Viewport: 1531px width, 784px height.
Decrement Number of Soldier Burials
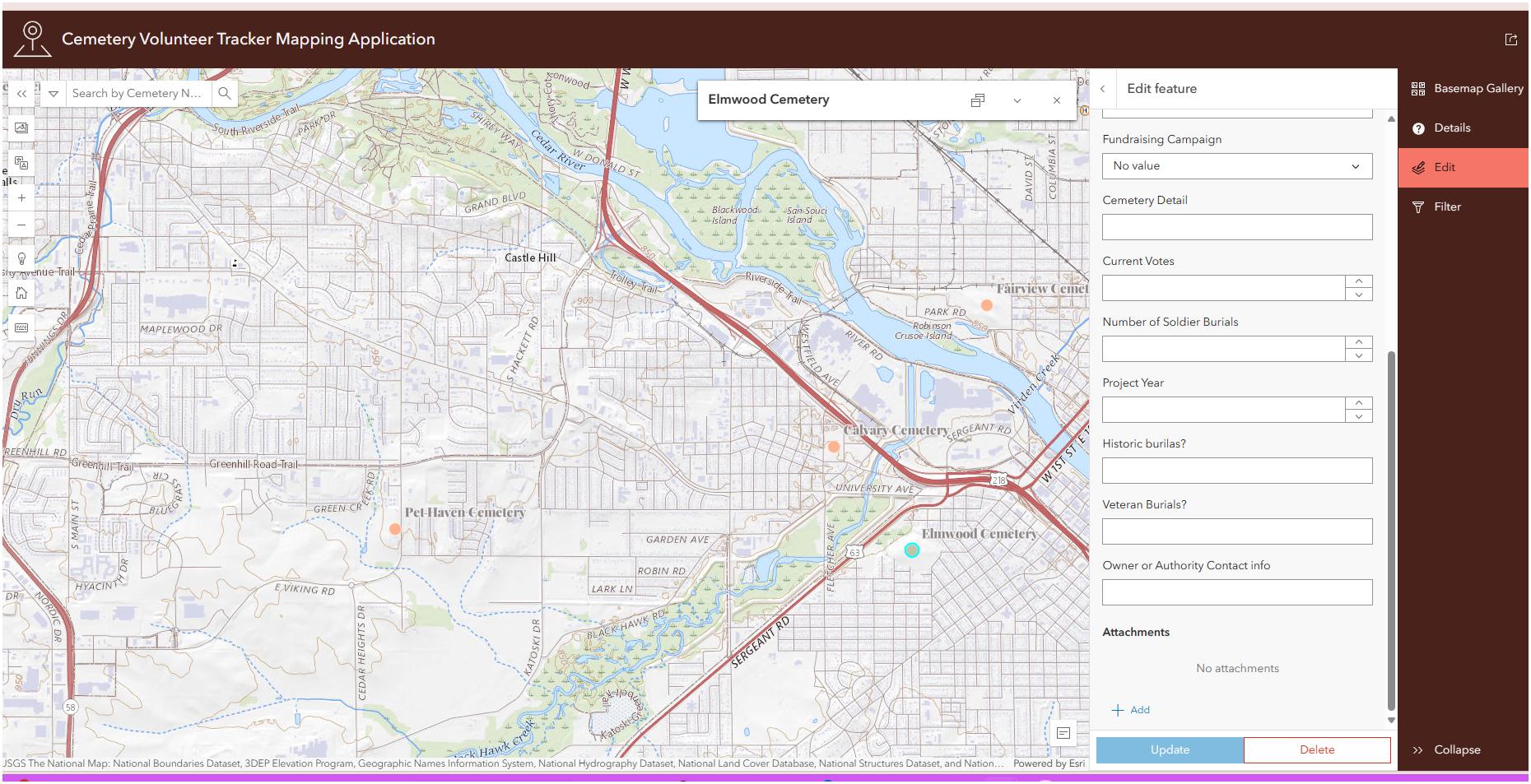[1359, 355]
